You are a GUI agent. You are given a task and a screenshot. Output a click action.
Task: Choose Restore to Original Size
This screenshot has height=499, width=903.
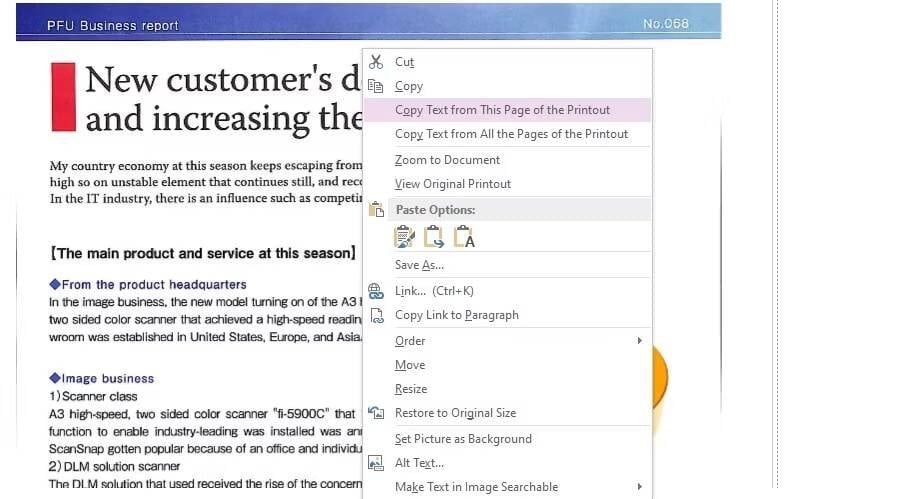click(x=507, y=413)
